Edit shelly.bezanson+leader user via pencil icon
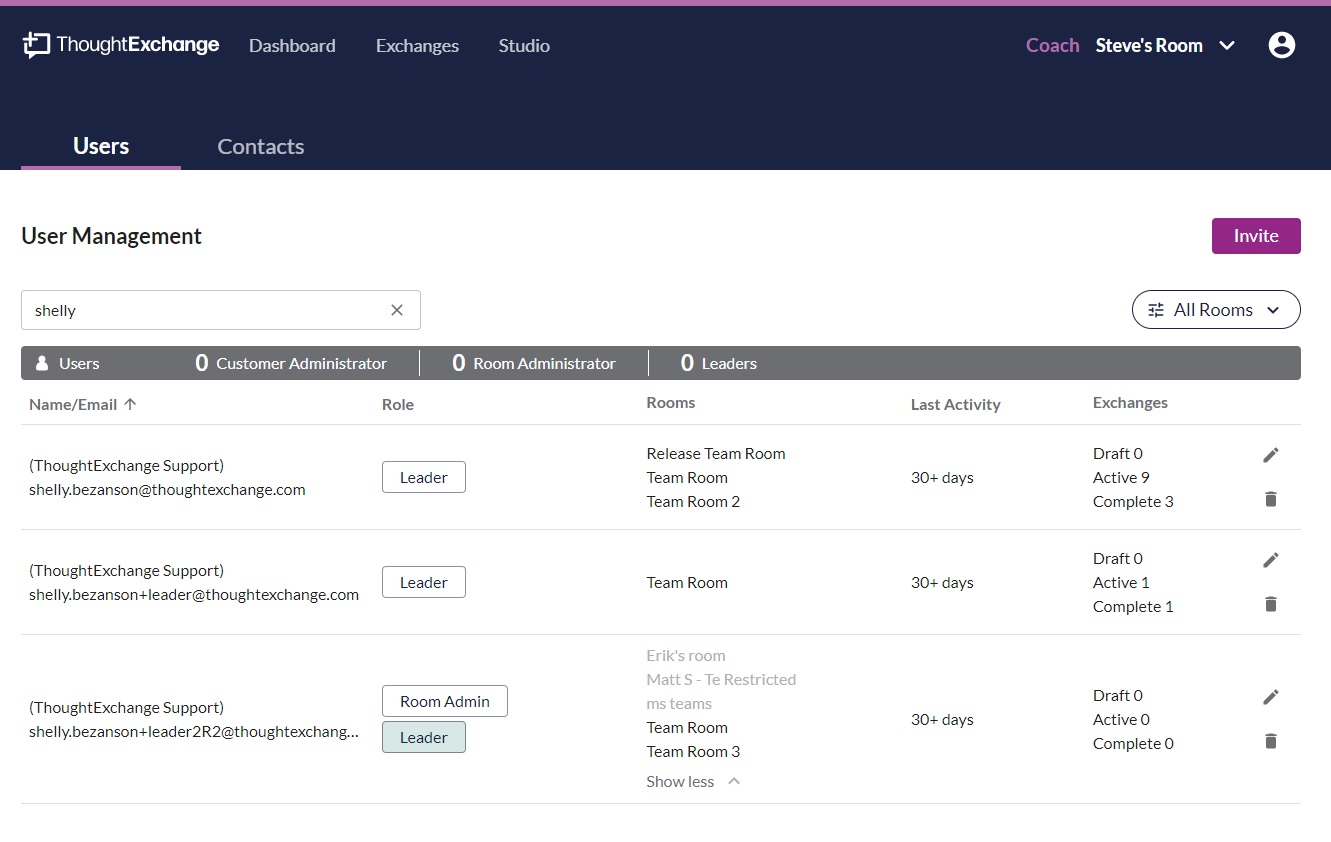The width and height of the screenshot is (1331, 842). tap(1271, 560)
